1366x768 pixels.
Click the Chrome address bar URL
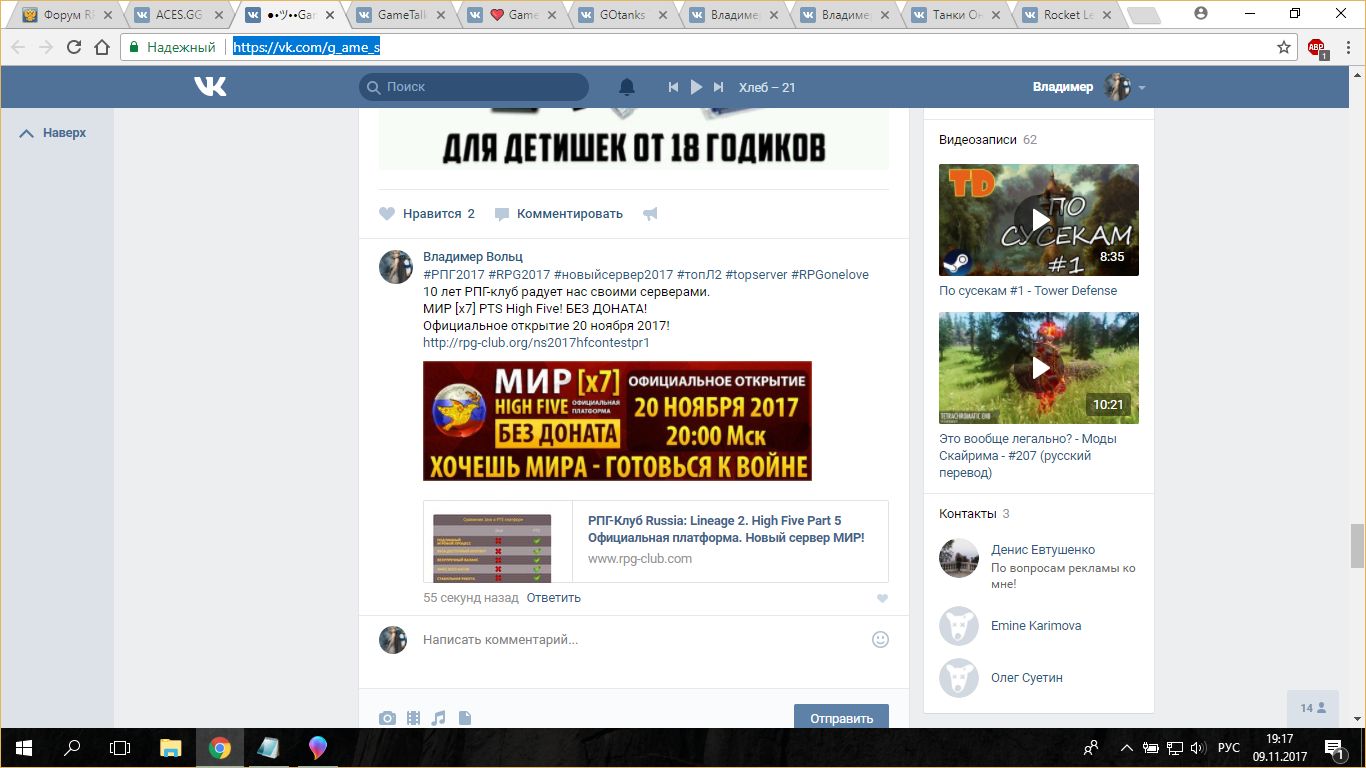307,47
